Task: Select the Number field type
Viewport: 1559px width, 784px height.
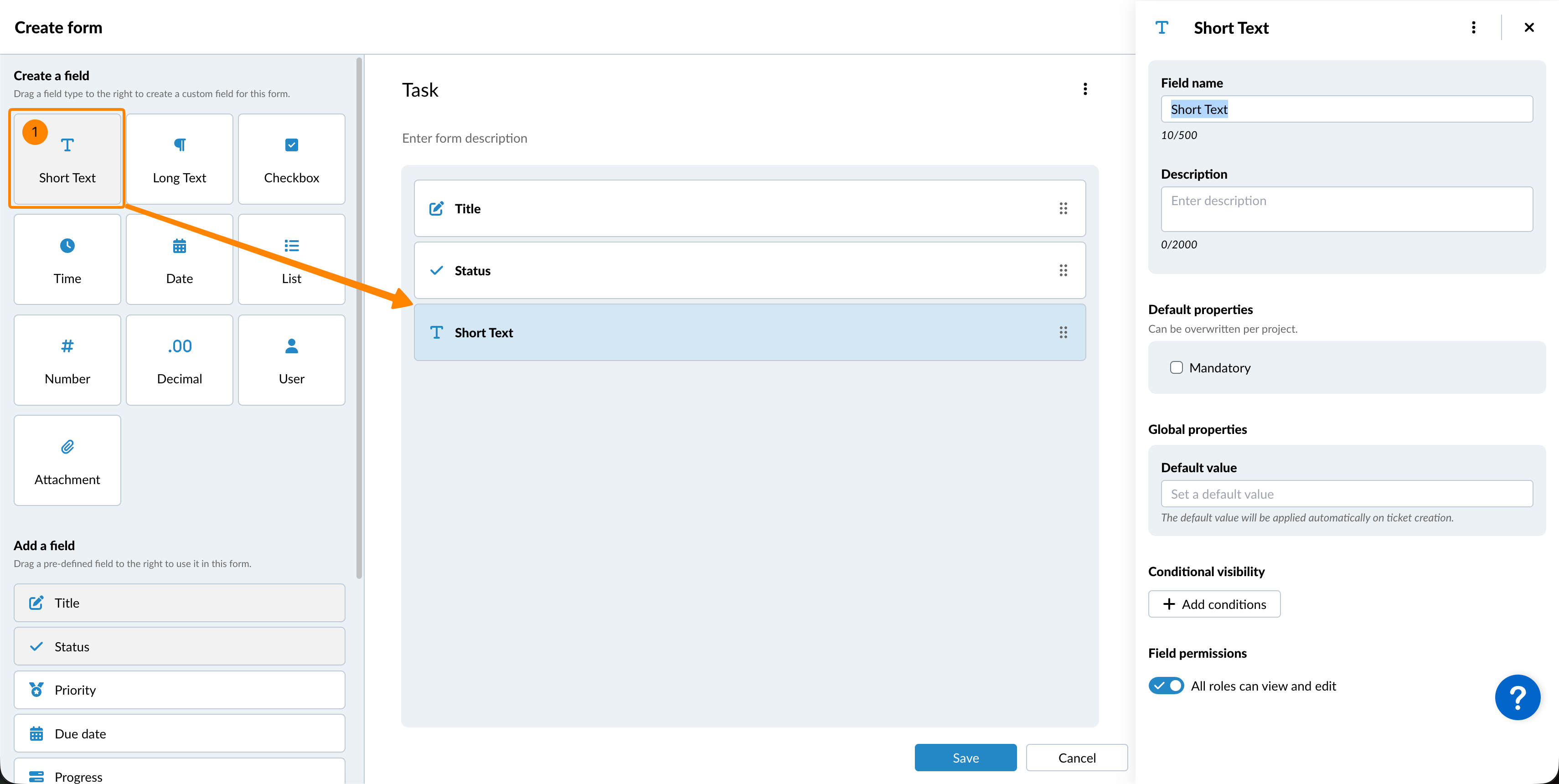Action: [x=67, y=360]
